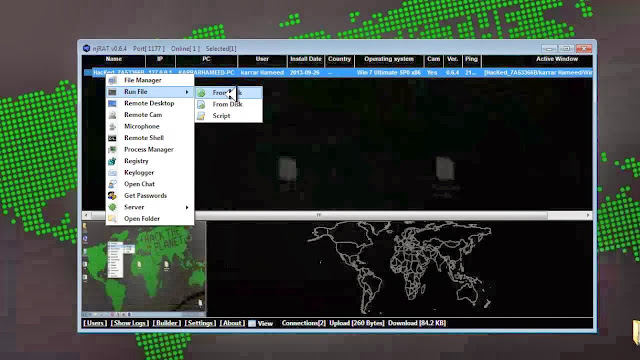Expand the Server submenu arrow
Screen dimensions: 640x360
tap(187, 207)
